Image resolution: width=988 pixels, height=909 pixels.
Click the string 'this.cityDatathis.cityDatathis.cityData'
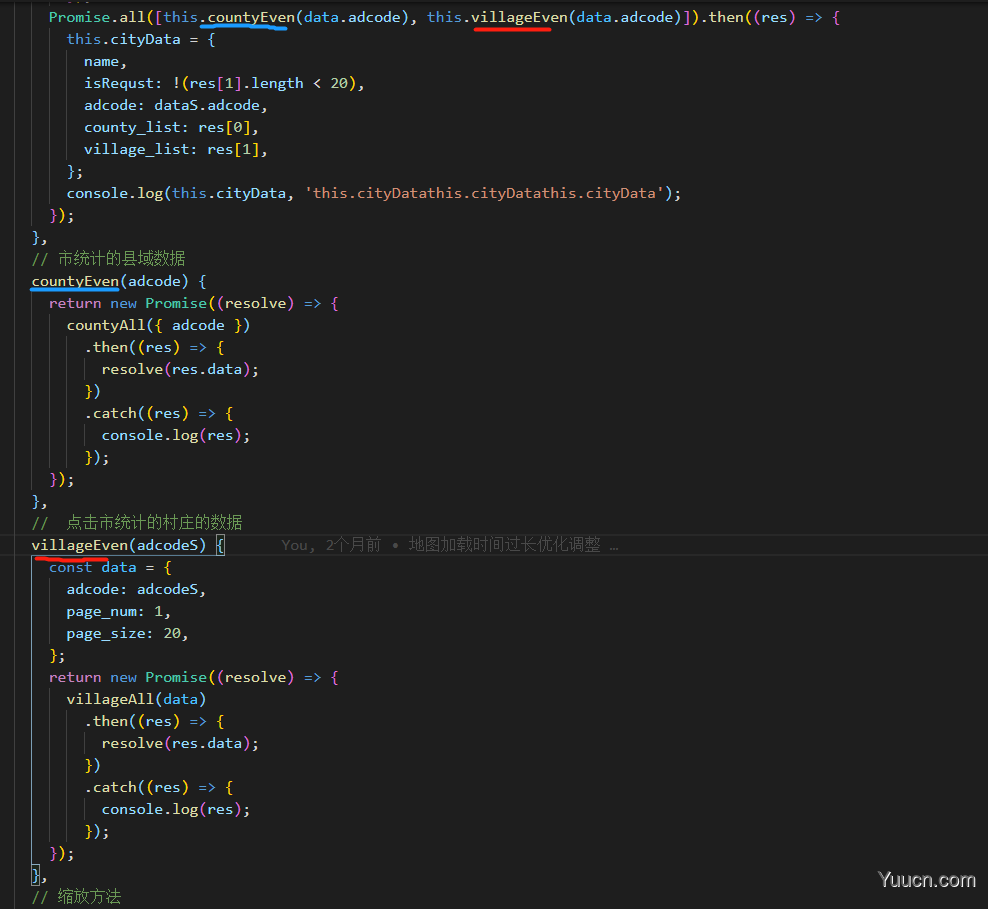click(x=484, y=193)
